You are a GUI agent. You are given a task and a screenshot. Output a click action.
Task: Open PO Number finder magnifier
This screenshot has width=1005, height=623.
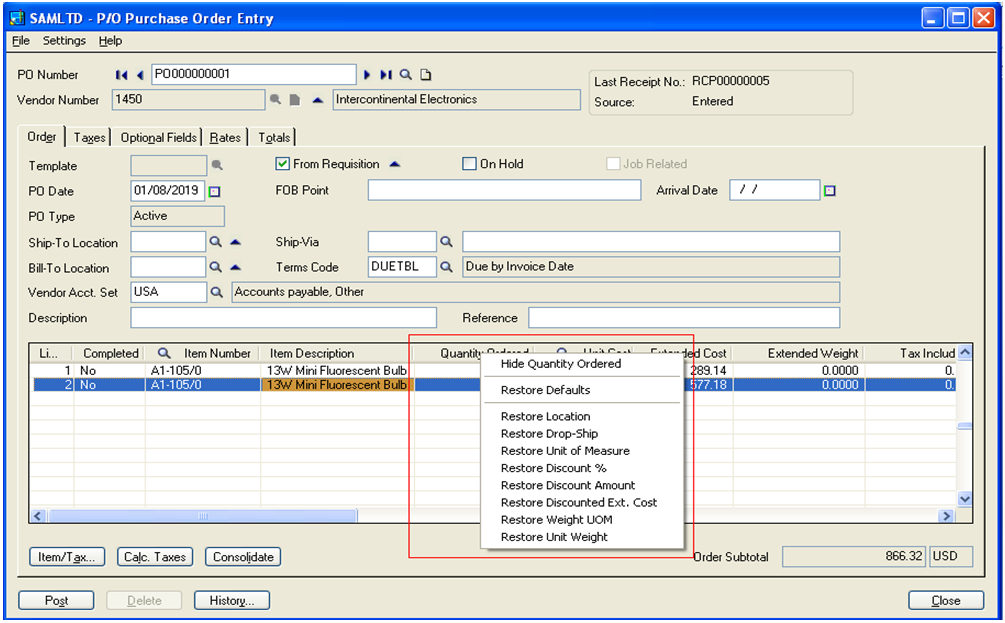406,75
